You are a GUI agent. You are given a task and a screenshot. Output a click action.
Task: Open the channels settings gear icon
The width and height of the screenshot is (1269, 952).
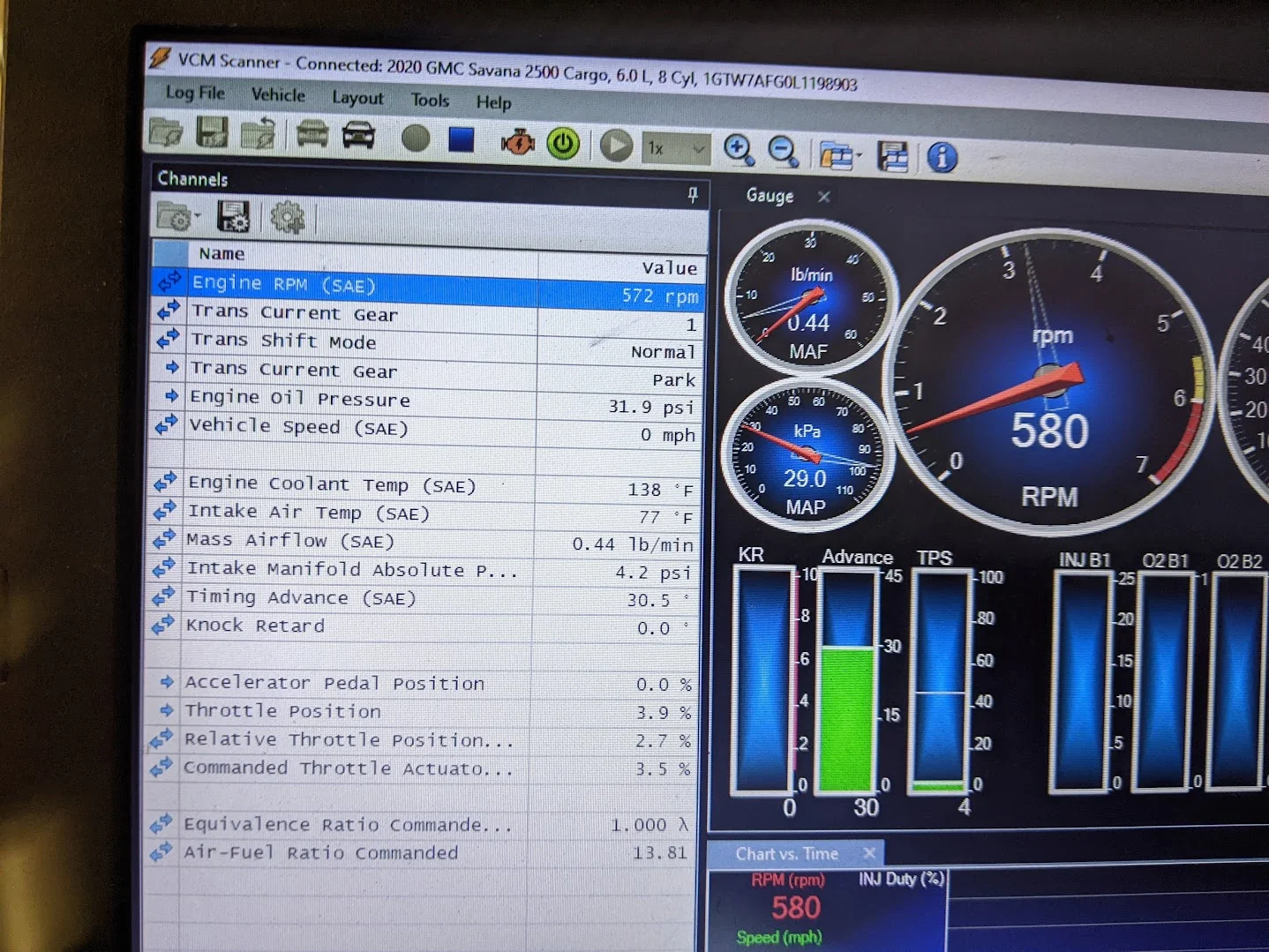pyautogui.click(x=287, y=218)
